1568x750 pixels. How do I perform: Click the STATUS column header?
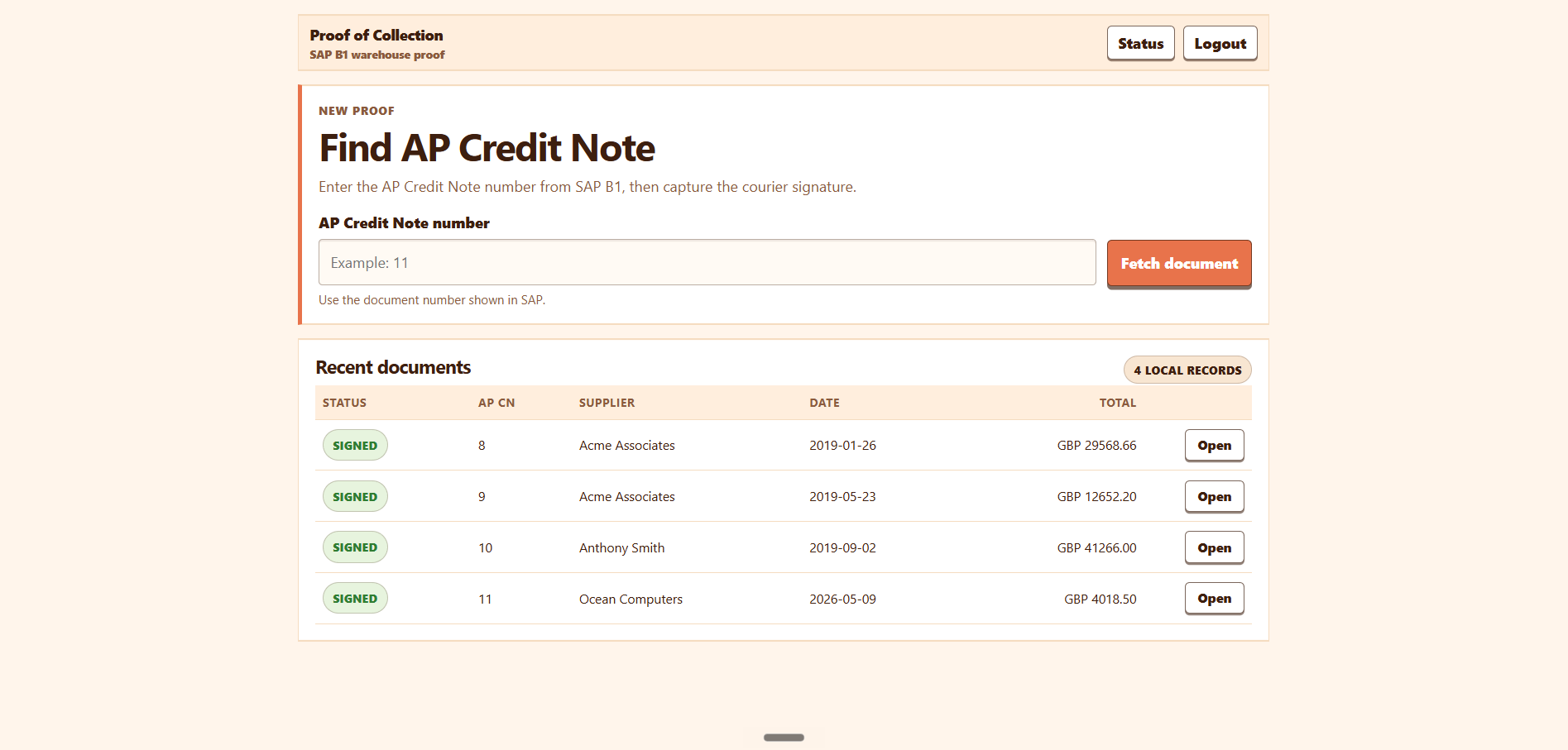(344, 403)
